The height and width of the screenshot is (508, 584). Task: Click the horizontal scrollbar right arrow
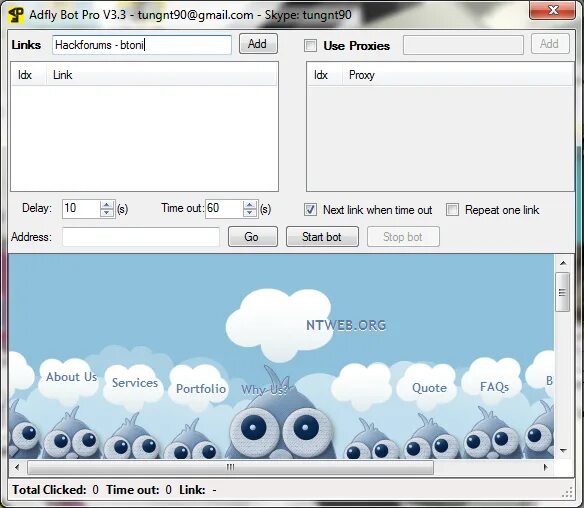pyautogui.click(x=546, y=467)
